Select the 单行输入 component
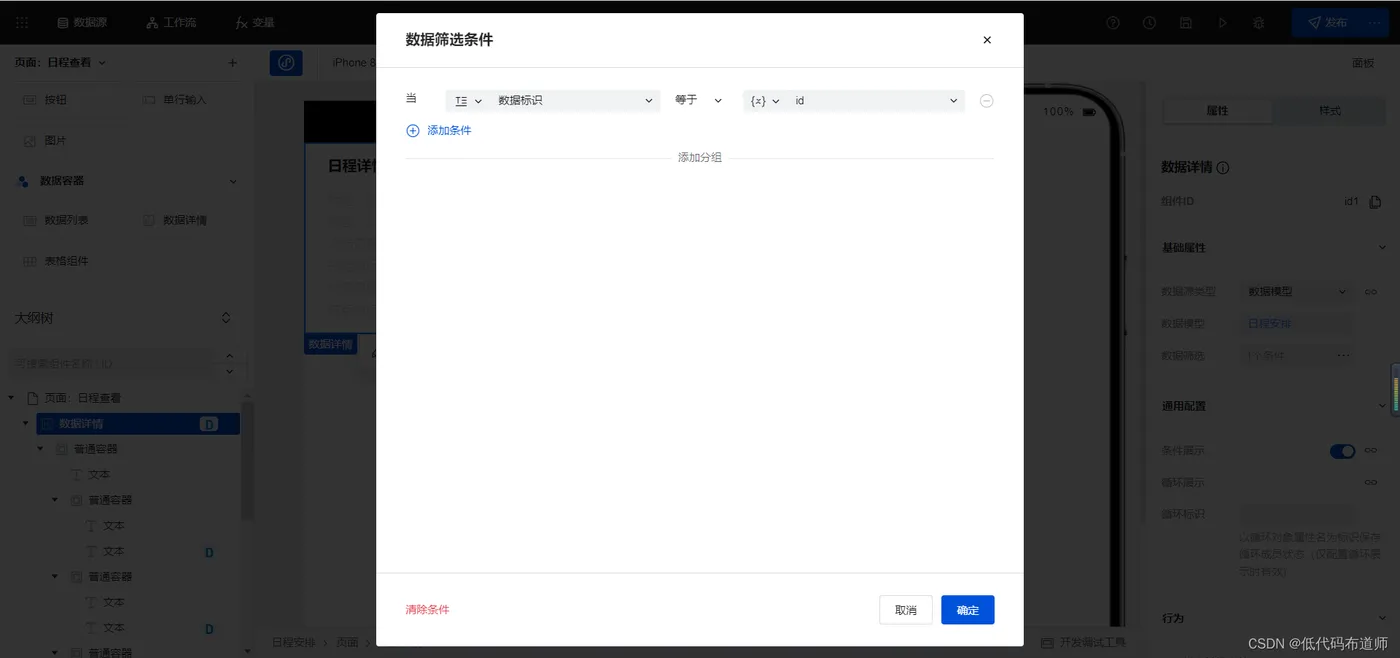The height and width of the screenshot is (658, 1400). (x=175, y=100)
